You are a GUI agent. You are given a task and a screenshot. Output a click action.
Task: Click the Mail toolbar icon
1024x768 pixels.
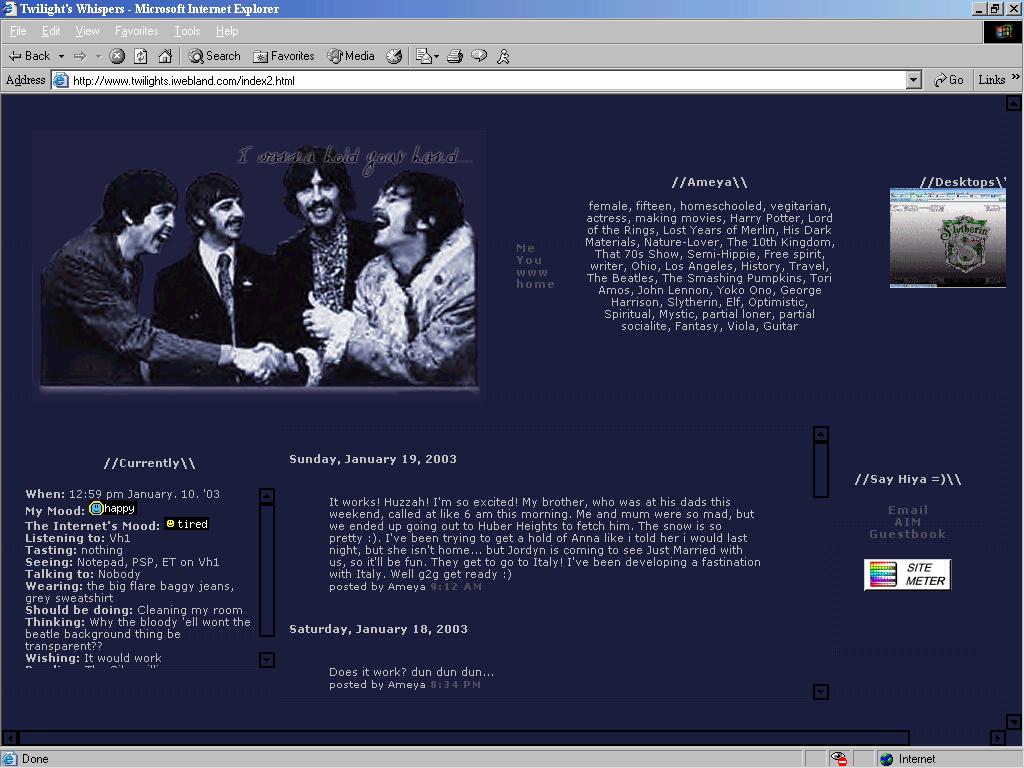click(x=424, y=56)
